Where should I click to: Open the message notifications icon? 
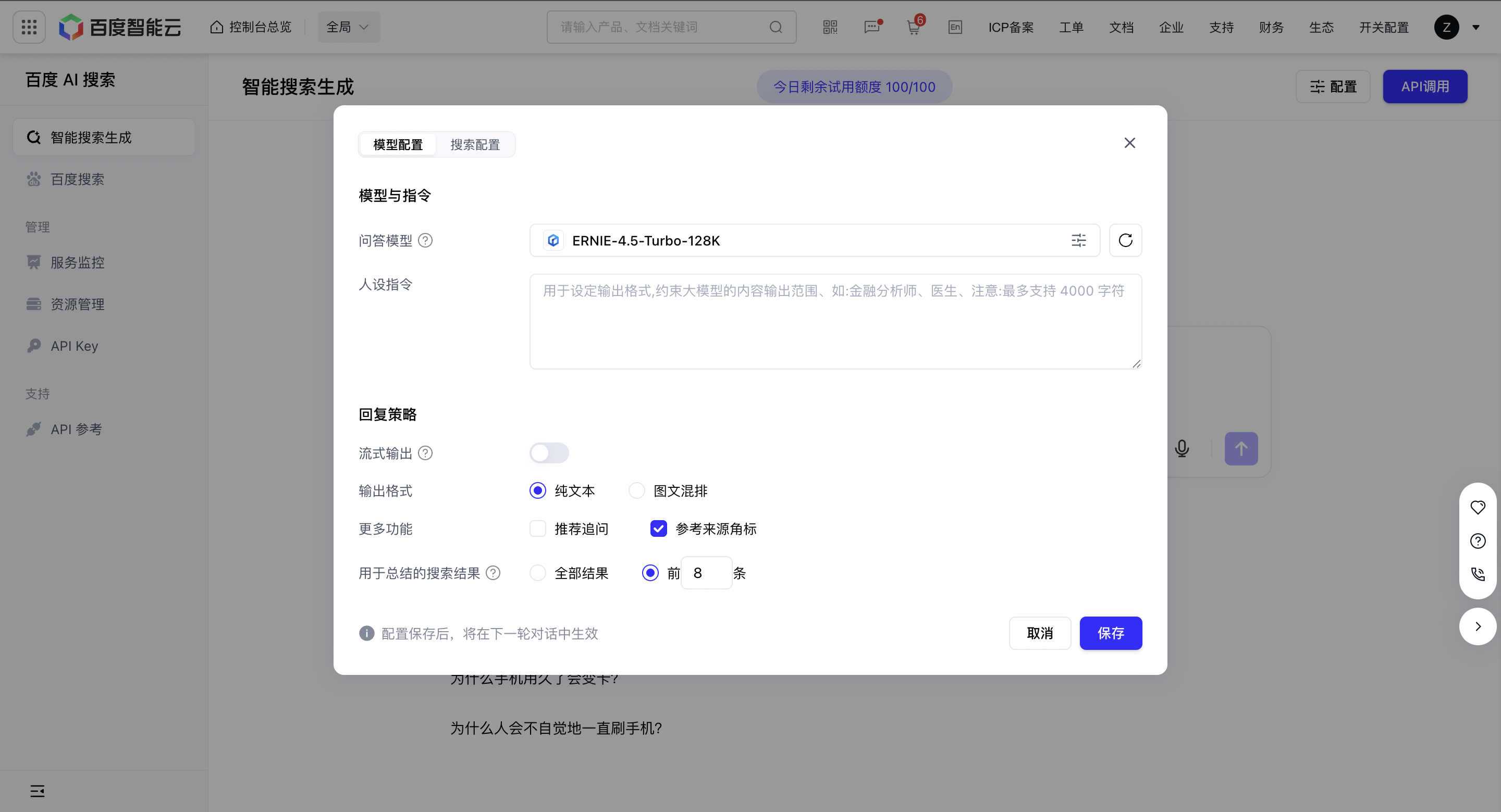pos(871,28)
